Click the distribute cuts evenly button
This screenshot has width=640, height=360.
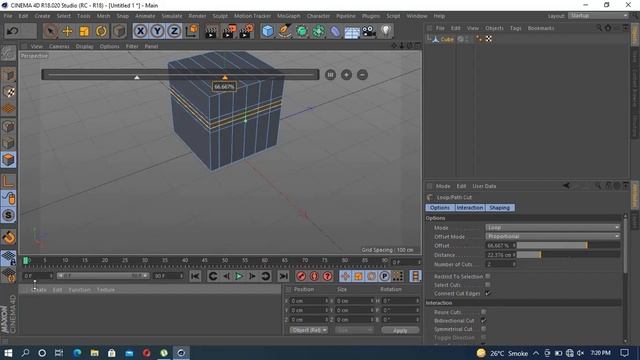click(330, 75)
